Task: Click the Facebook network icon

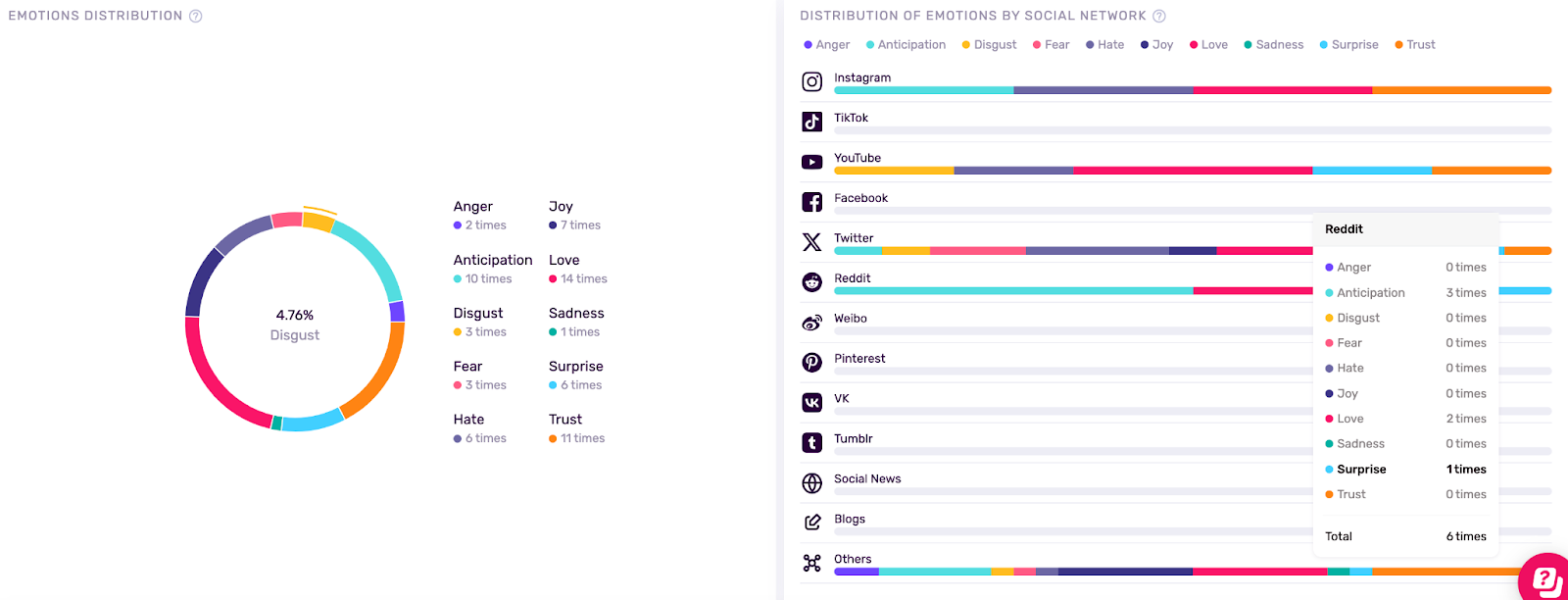Action: tap(811, 202)
